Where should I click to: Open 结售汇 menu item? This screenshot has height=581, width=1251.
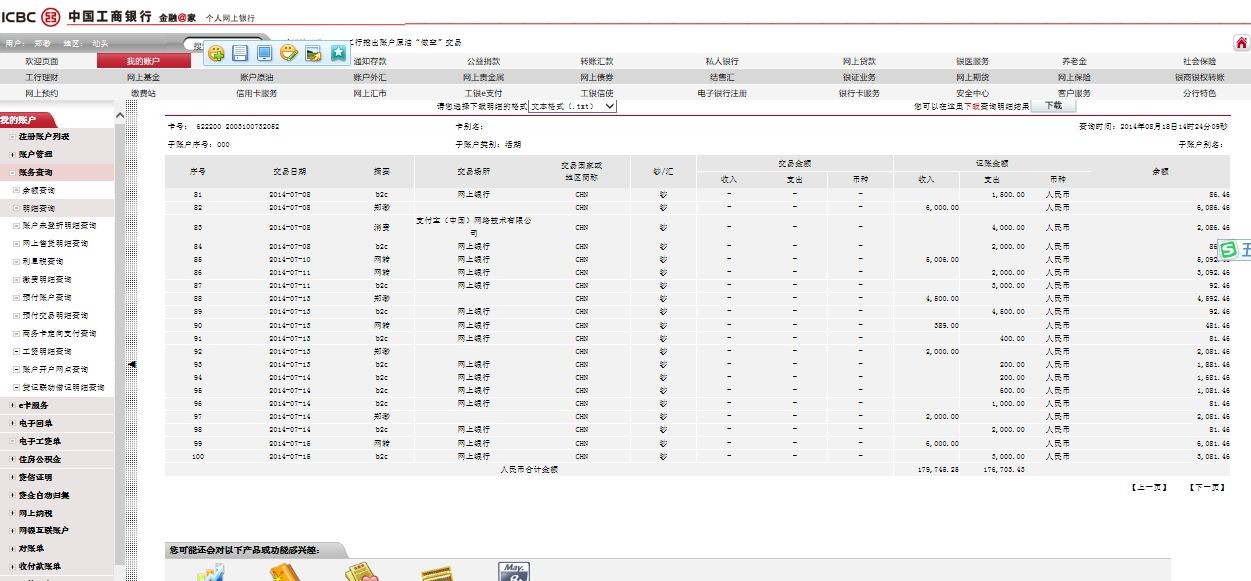[722, 77]
